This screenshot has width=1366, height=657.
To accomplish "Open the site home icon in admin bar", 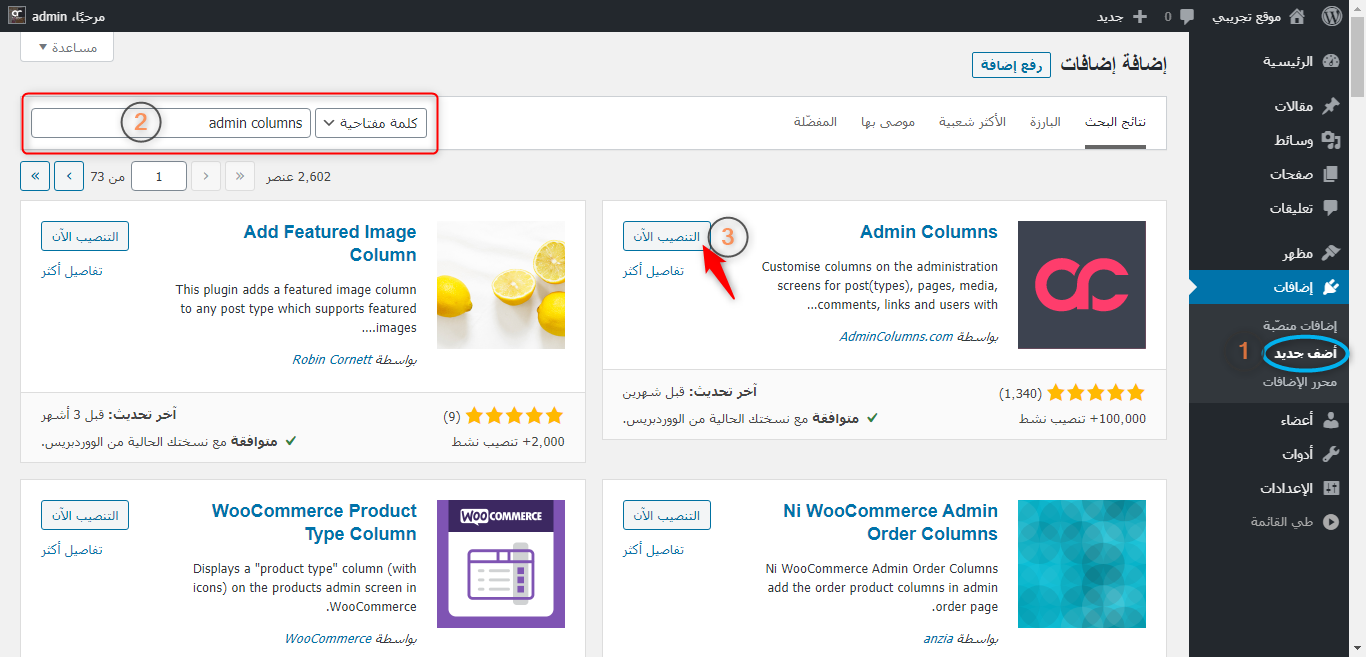I will coord(1296,16).
